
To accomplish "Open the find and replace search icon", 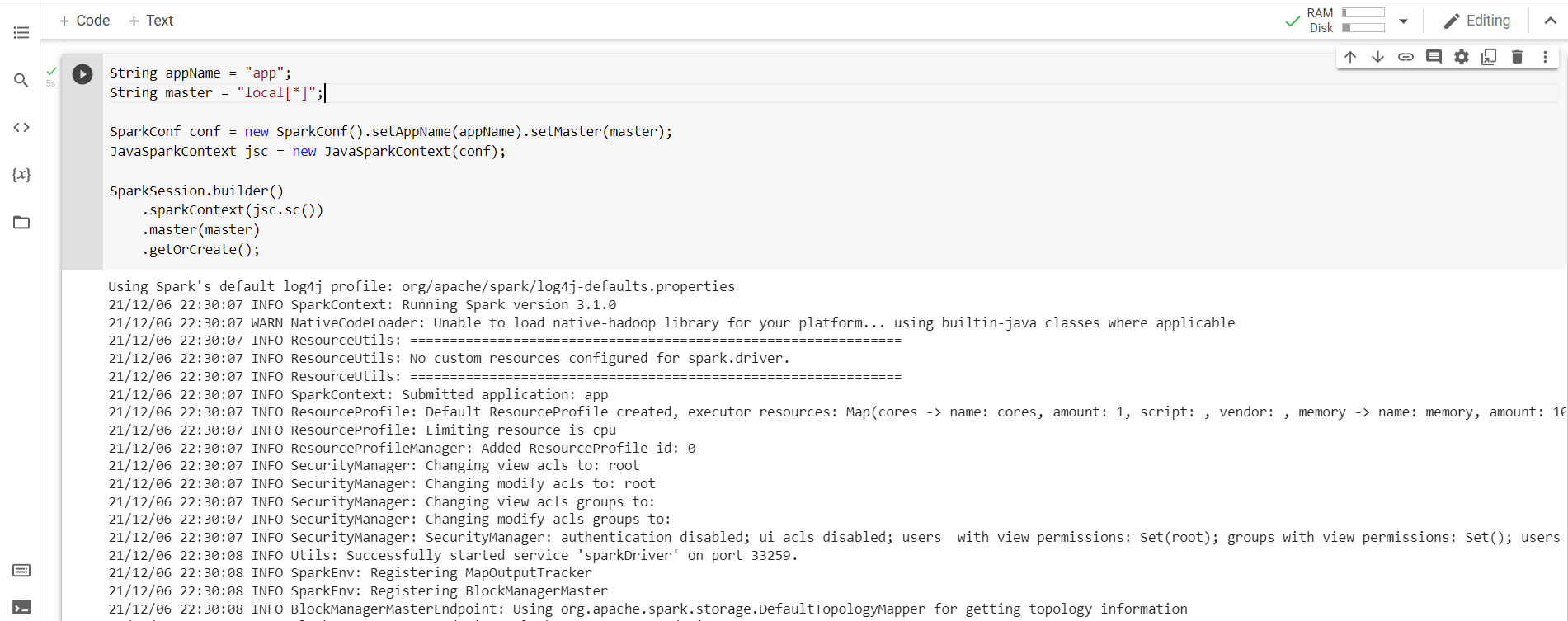I will (x=21, y=80).
